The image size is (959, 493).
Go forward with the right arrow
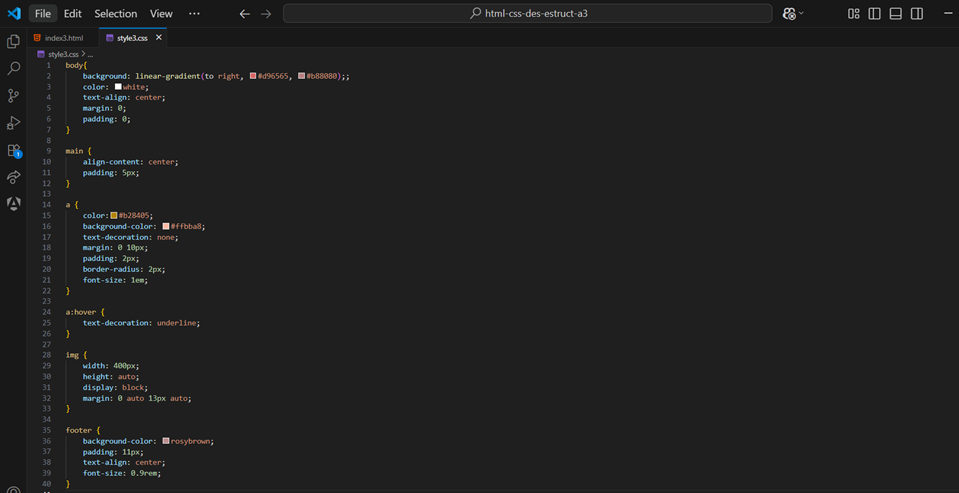point(265,13)
